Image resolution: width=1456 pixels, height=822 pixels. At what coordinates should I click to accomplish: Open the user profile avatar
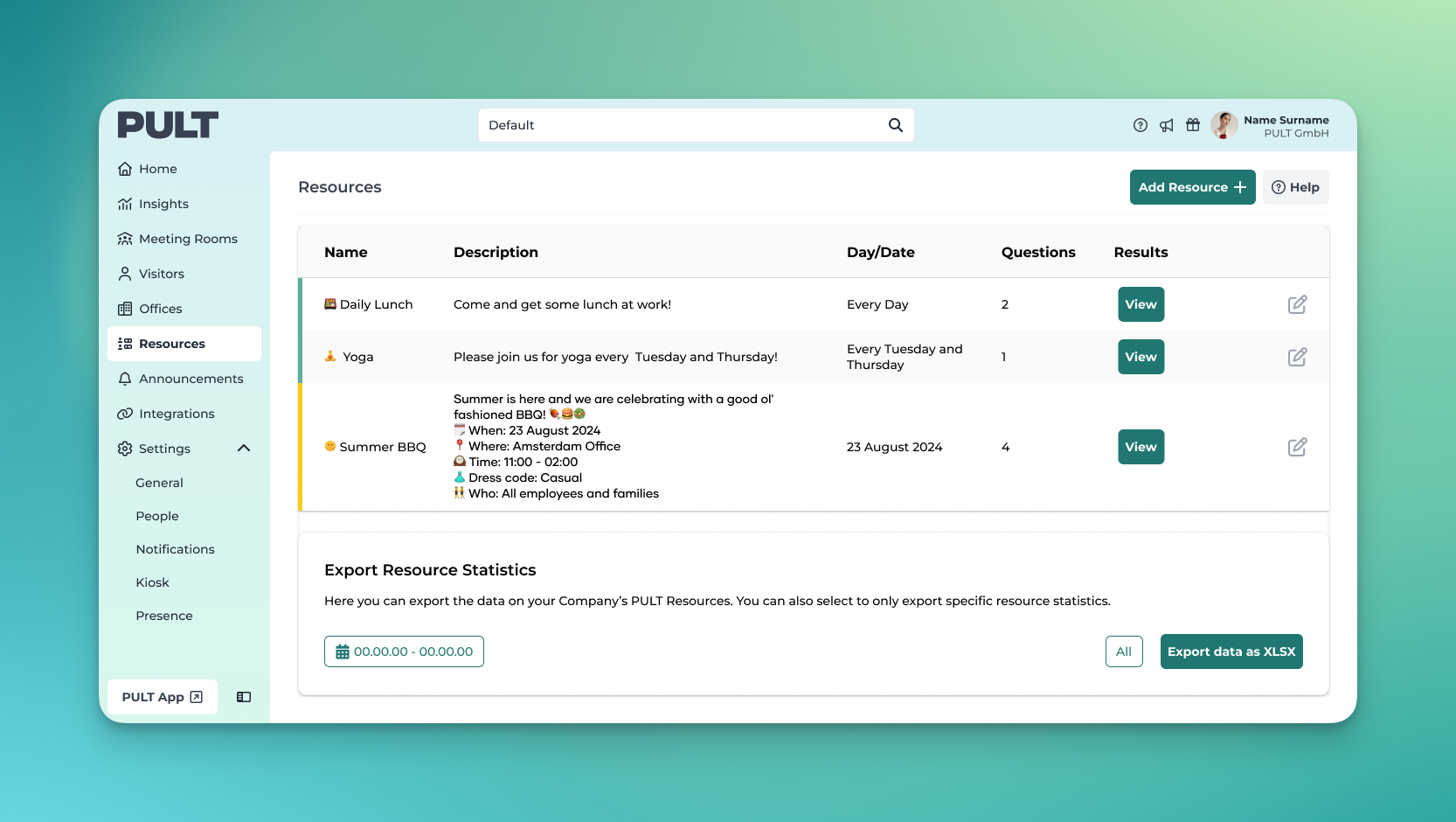[1224, 125]
